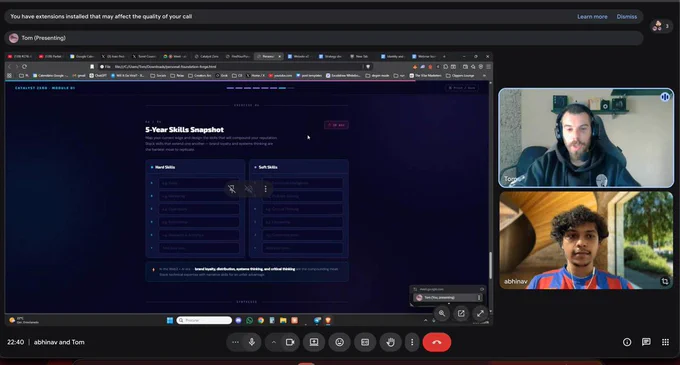The height and width of the screenshot is (365, 680).
Task: Click the youtube.com bookmark in shared browser
Action: coord(280,75)
